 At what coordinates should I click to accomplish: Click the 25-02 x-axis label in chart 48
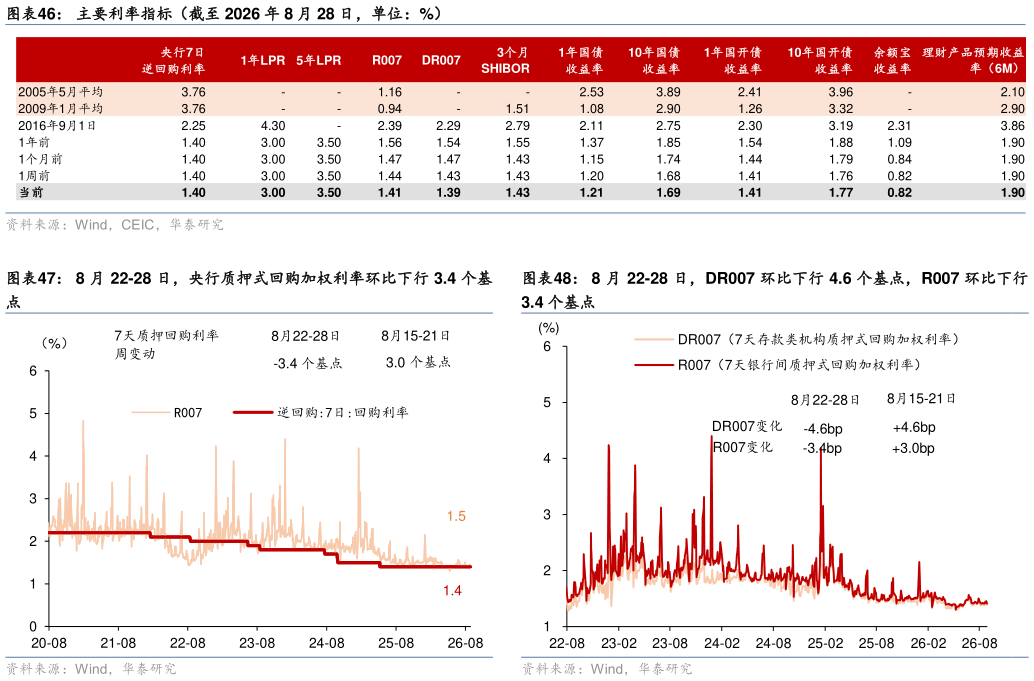pos(825,643)
